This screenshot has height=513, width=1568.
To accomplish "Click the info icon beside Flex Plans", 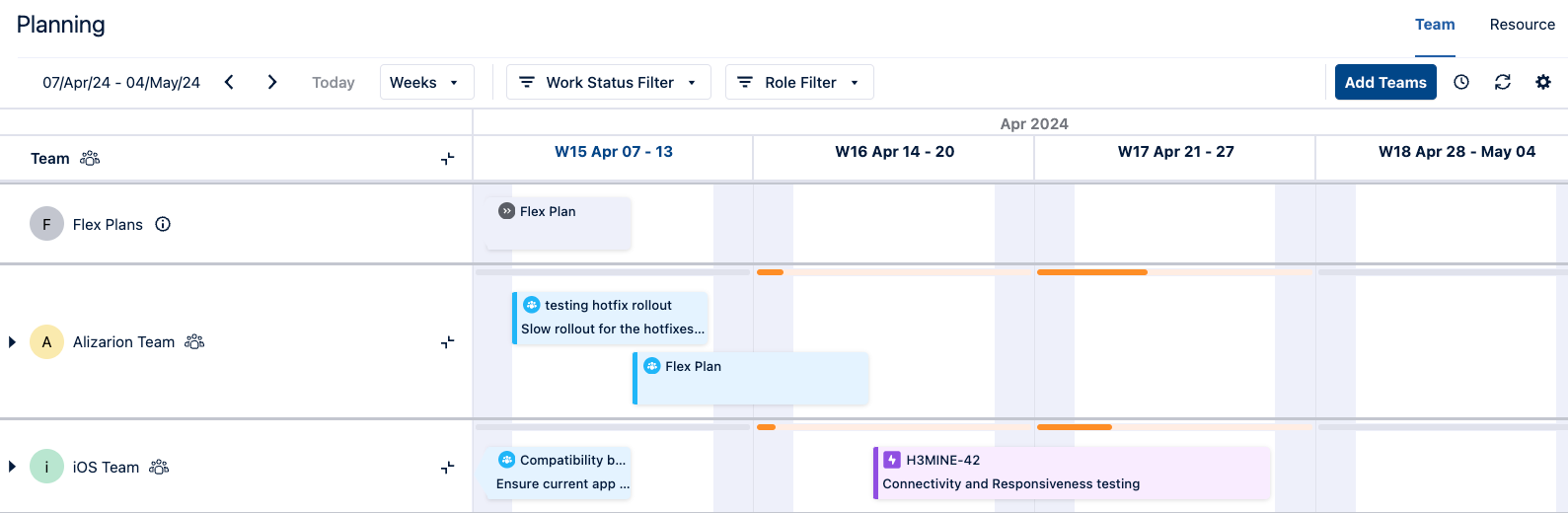I will pos(164,224).
